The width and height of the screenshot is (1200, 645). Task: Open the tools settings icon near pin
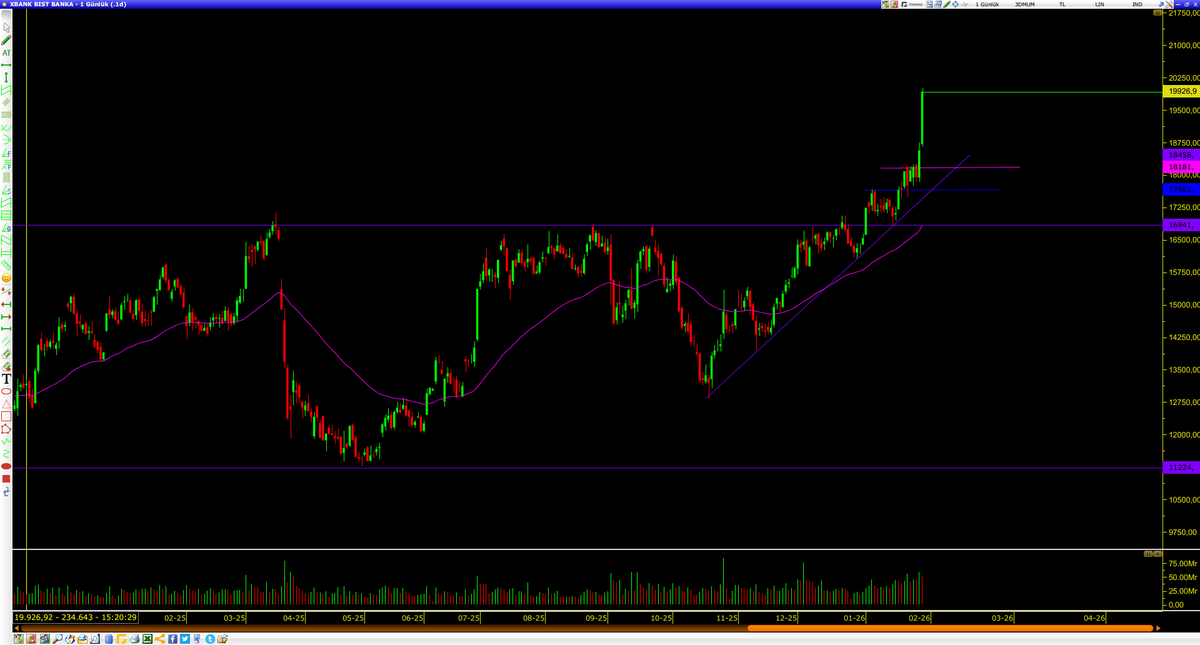click(x=1169, y=5)
